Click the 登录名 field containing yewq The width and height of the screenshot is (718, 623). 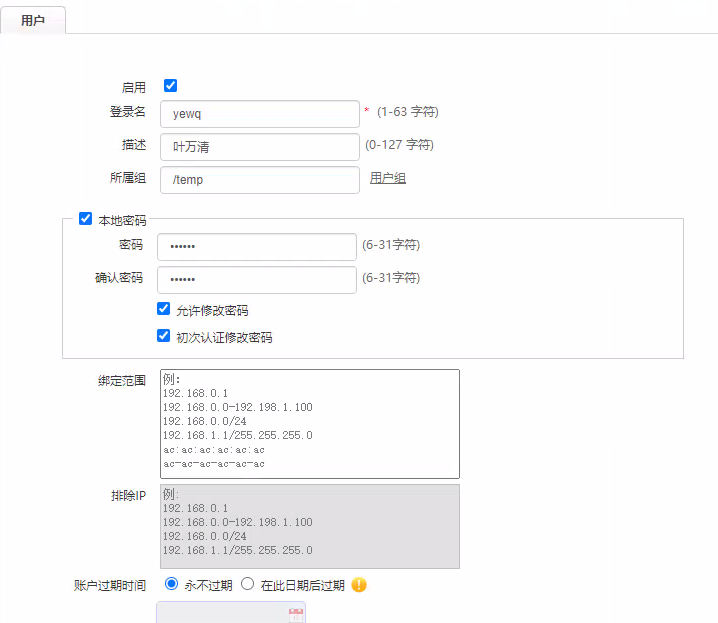click(x=259, y=114)
